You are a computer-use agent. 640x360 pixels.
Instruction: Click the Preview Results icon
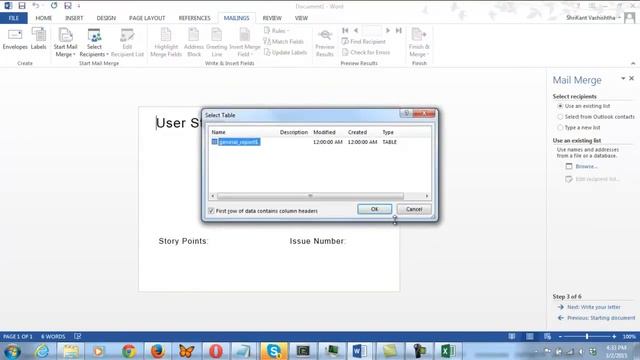click(325, 42)
